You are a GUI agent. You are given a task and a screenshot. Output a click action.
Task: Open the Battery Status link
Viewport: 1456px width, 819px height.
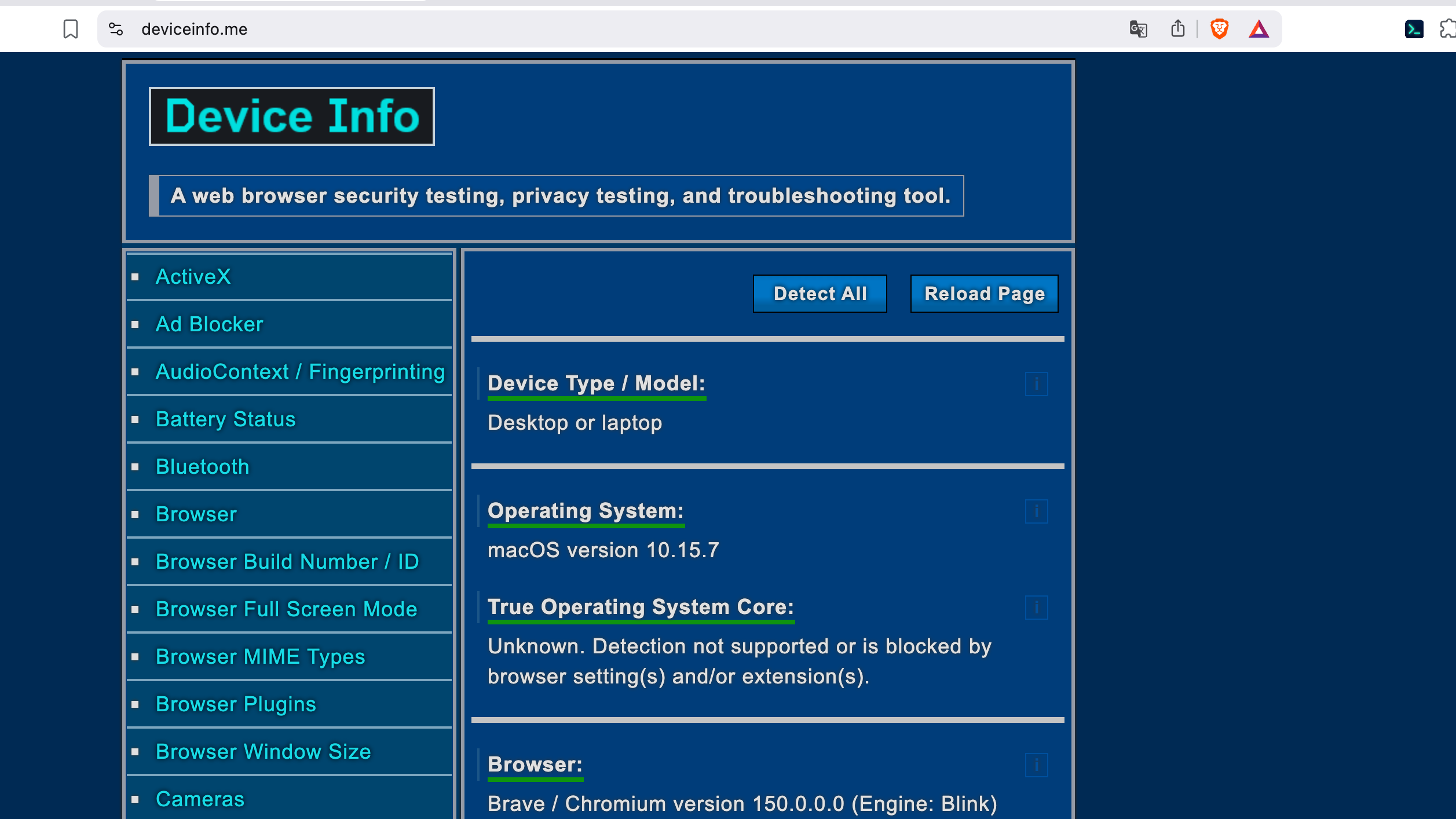(x=225, y=419)
